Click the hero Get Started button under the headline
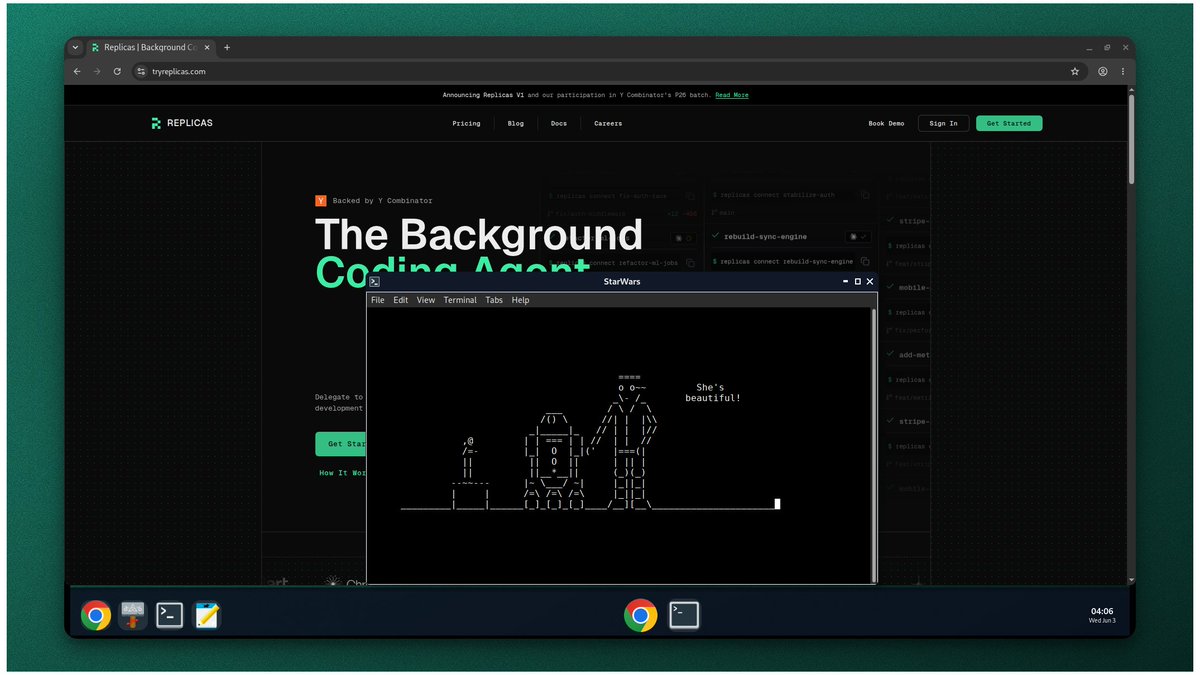 pyautogui.click(x=340, y=444)
